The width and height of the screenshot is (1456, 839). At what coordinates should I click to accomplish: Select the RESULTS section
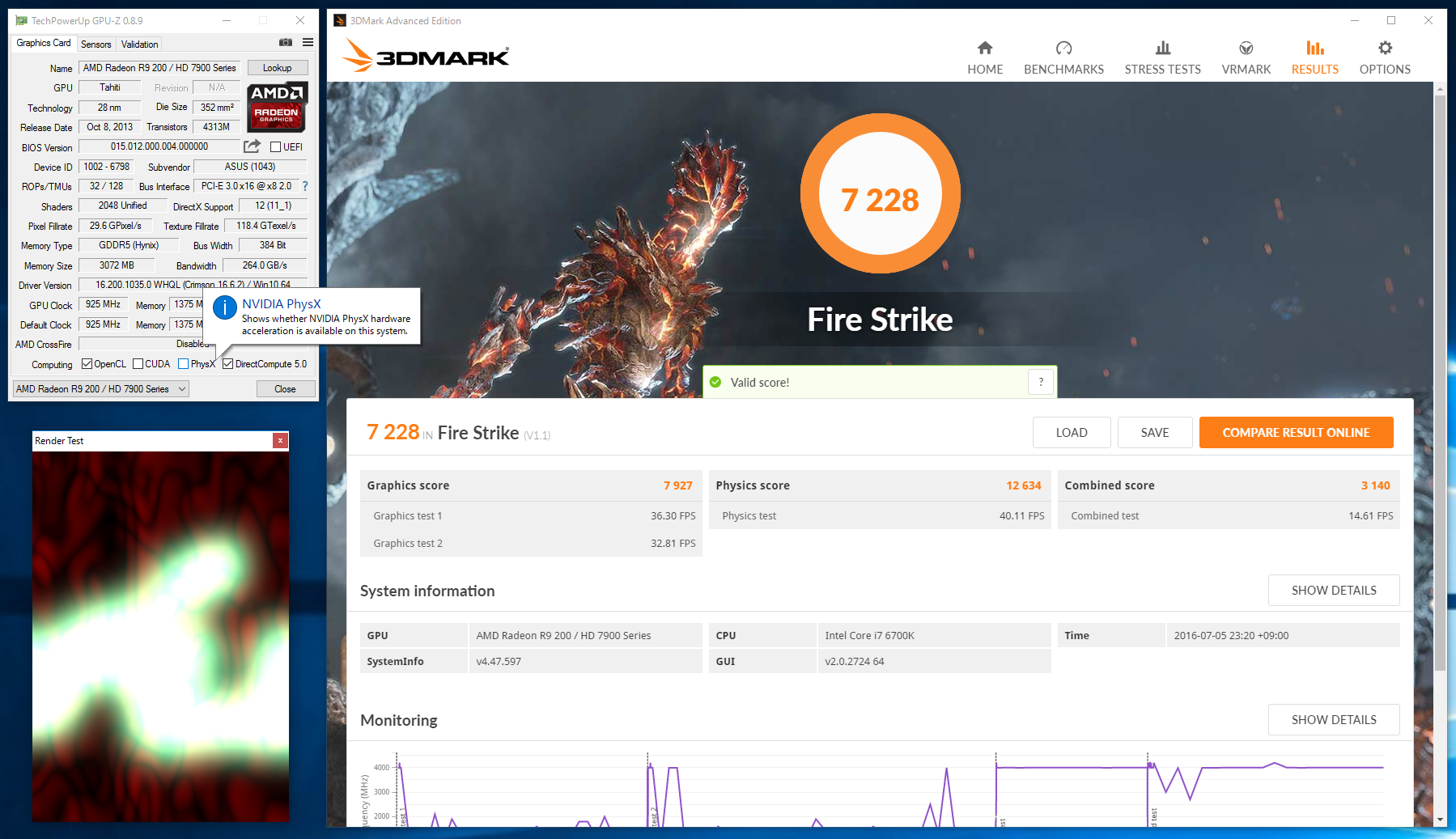tap(1315, 58)
